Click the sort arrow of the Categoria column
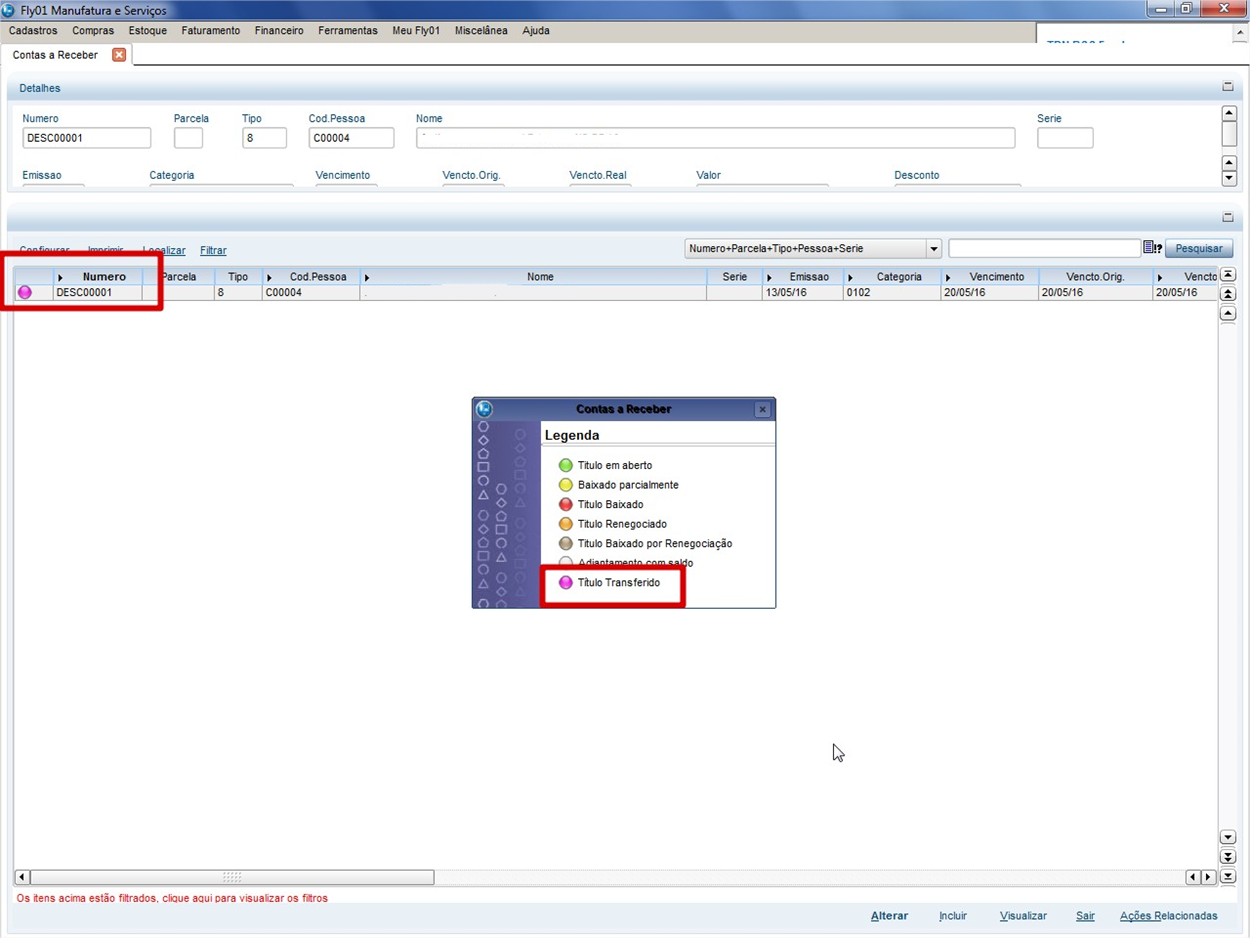 click(x=851, y=277)
